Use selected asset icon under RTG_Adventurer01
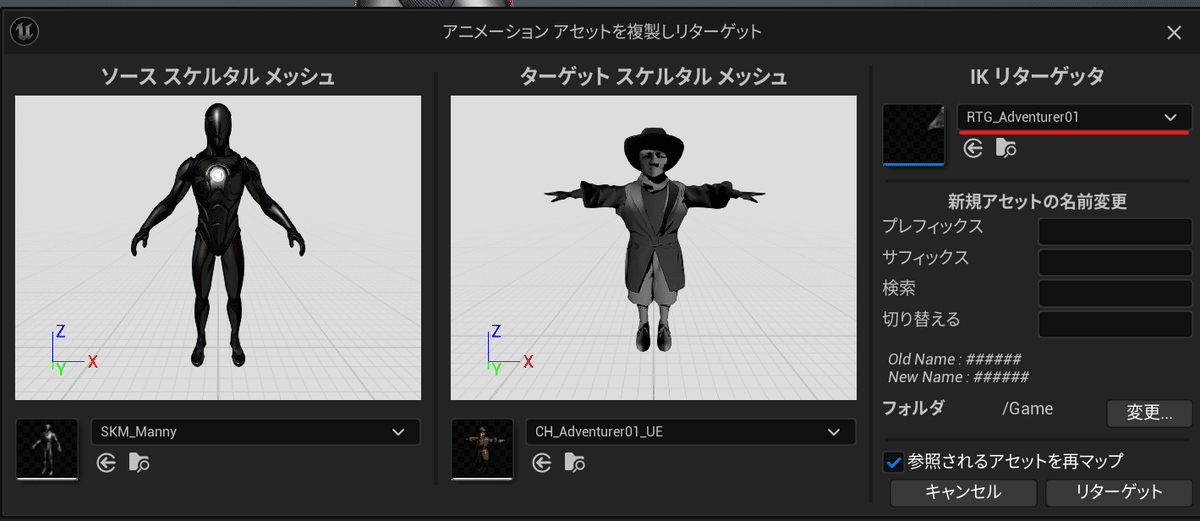Image resolution: width=1200 pixels, height=521 pixels. pos(973,149)
